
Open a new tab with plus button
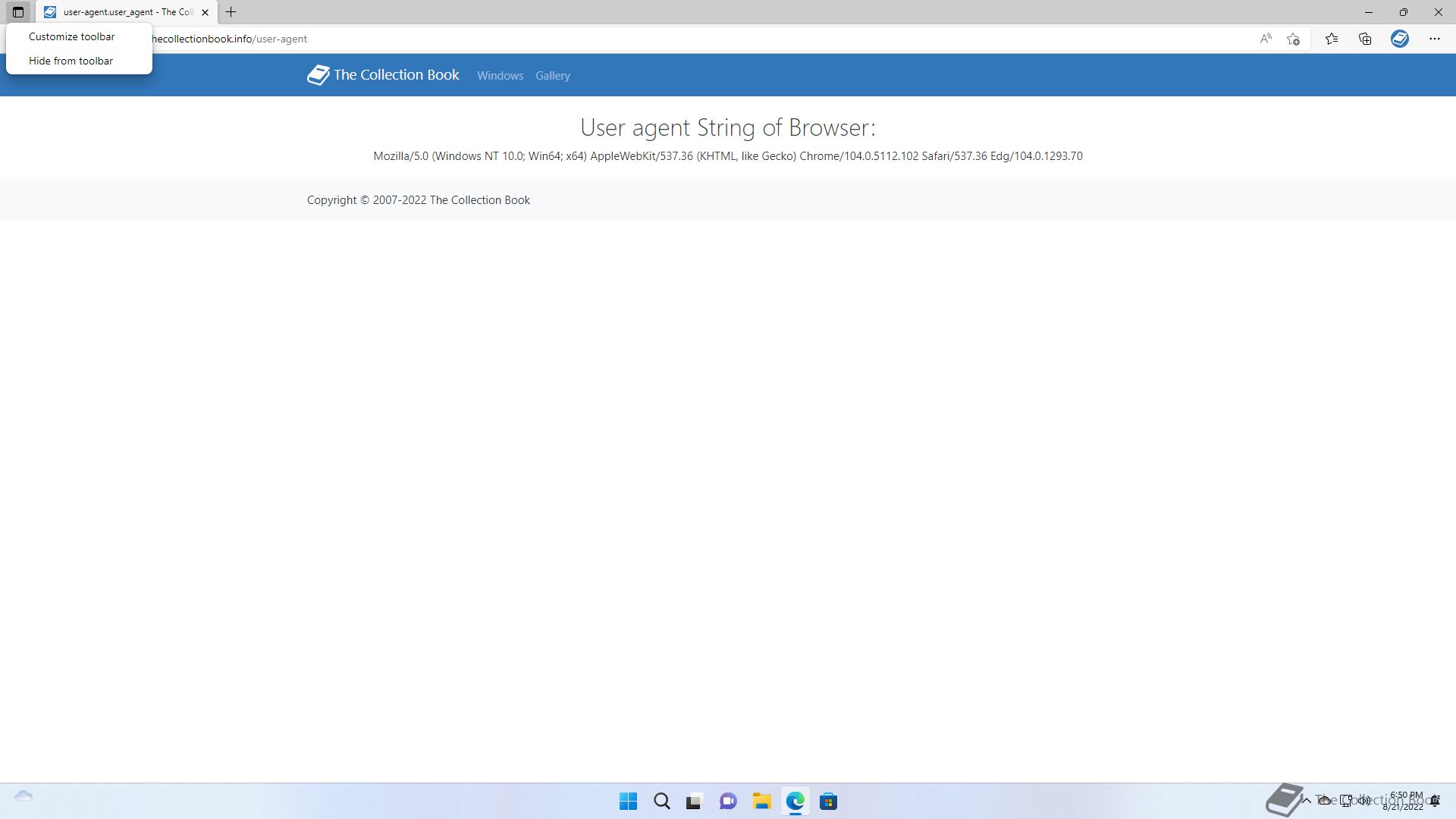point(231,12)
